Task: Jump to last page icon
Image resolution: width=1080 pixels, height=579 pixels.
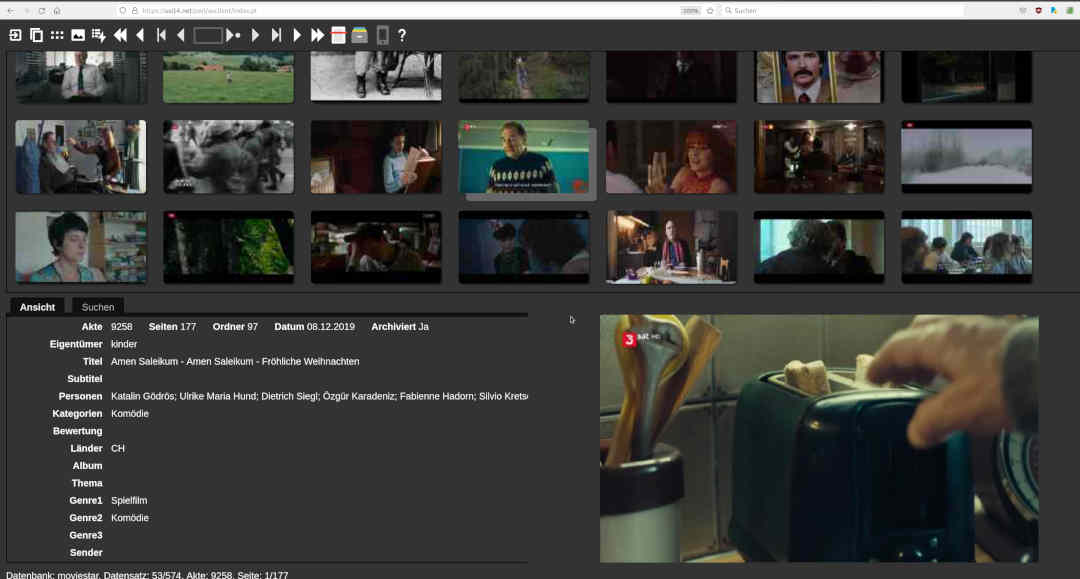Action: pyautogui.click(x=276, y=35)
